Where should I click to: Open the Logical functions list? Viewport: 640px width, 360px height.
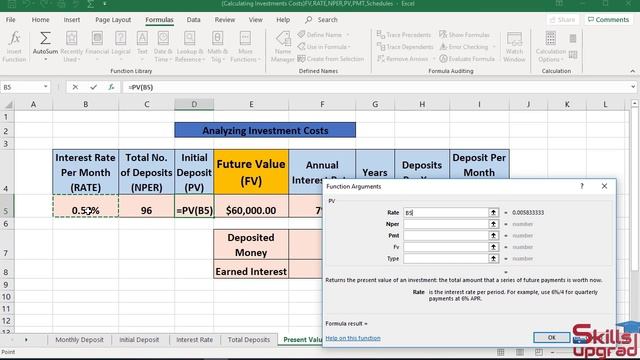click(121, 47)
